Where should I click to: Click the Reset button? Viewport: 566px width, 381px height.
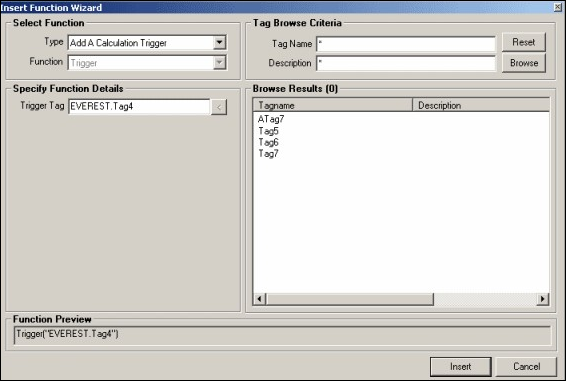pyautogui.click(x=523, y=42)
